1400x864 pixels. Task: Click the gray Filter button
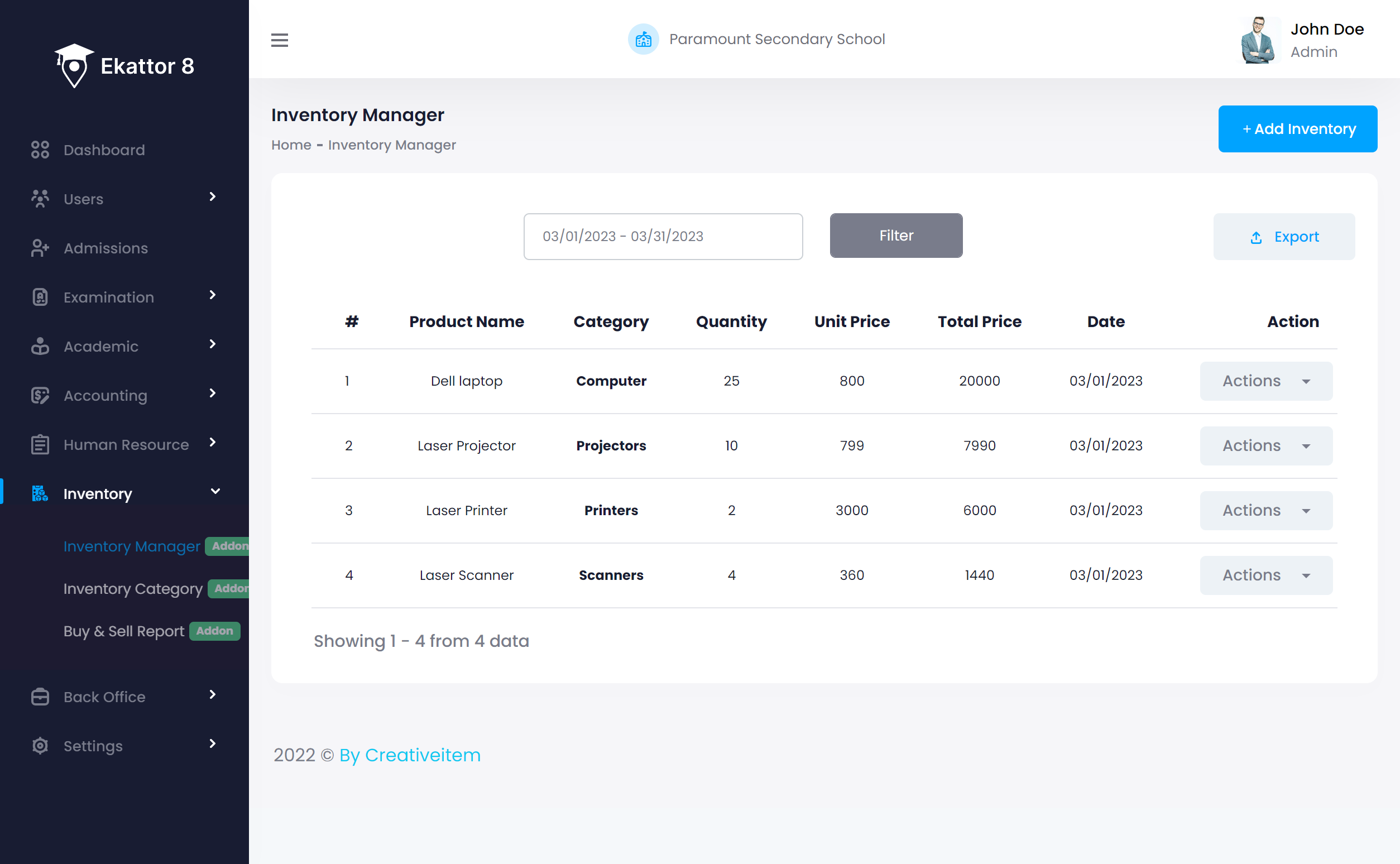[895, 236]
